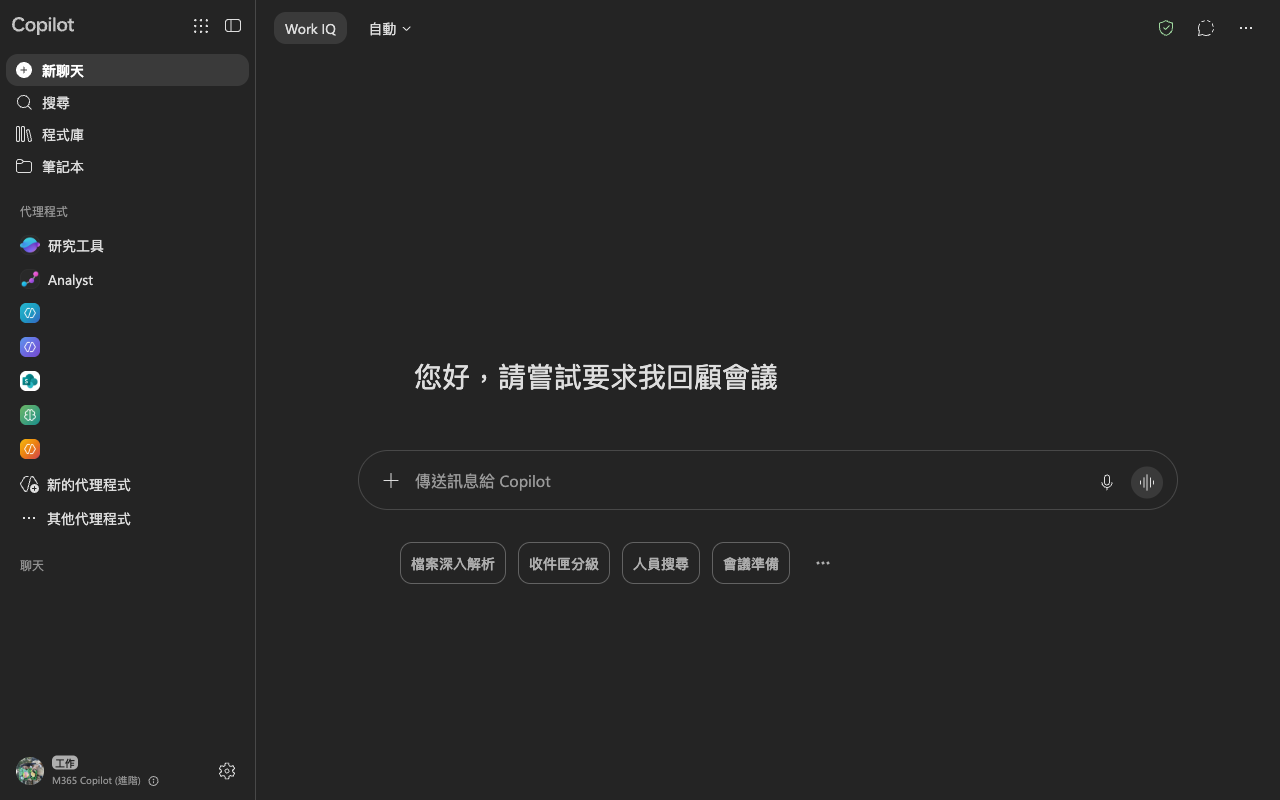
Task: Click the user profile avatar
Action: [x=30, y=771]
